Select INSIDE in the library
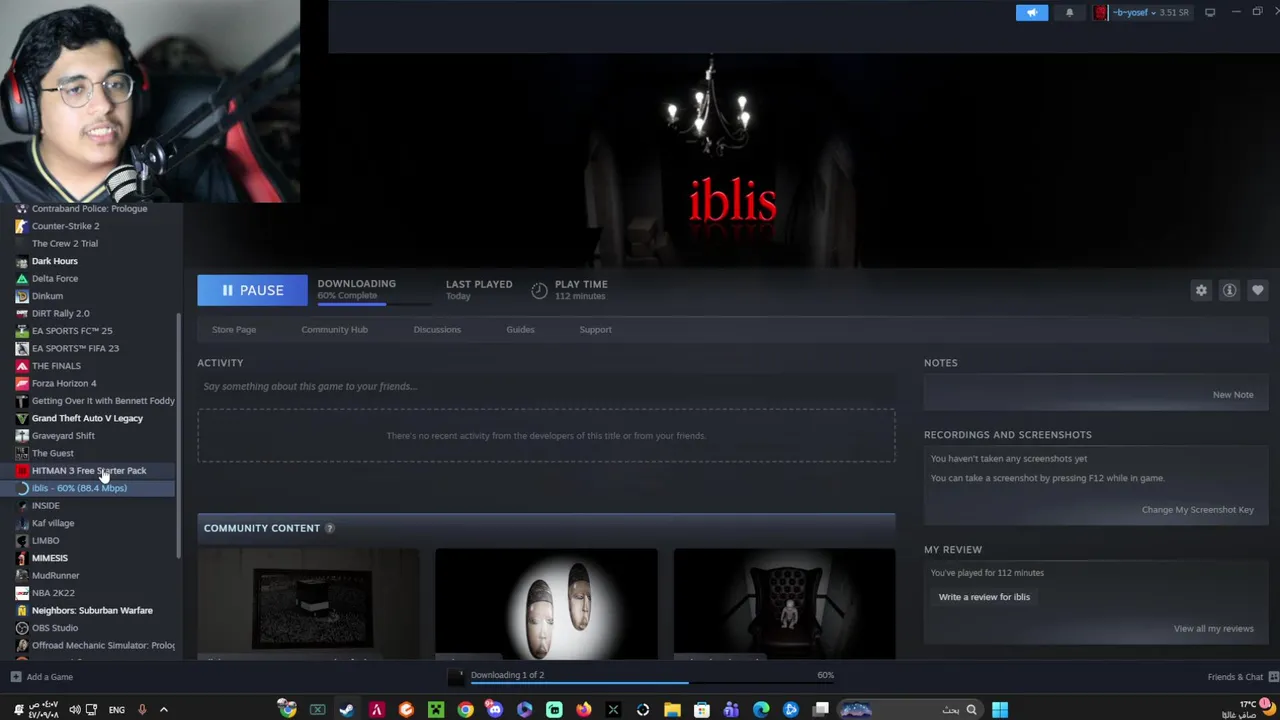1280x720 pixels. (45, 506)
